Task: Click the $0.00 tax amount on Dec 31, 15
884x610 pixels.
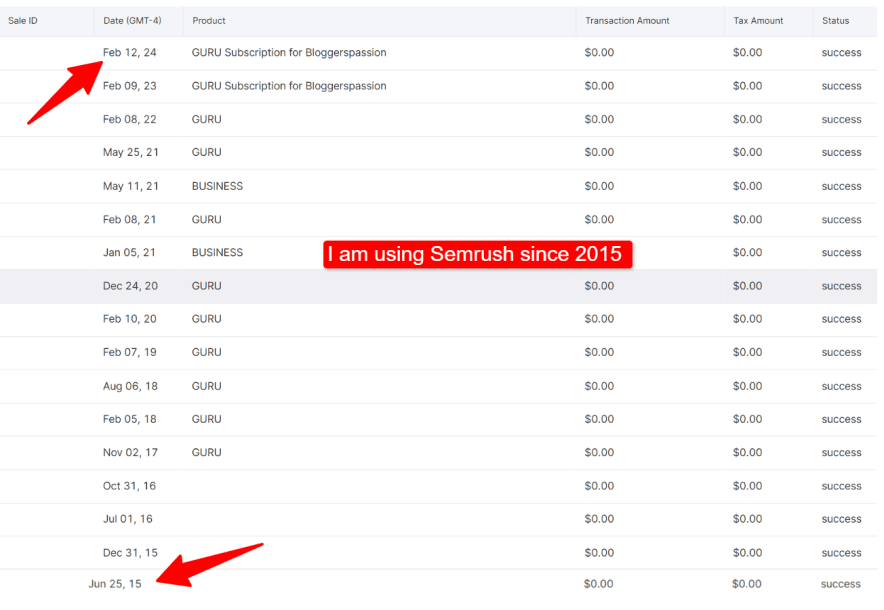Action: pyautogui.click(x=745, y=552)
